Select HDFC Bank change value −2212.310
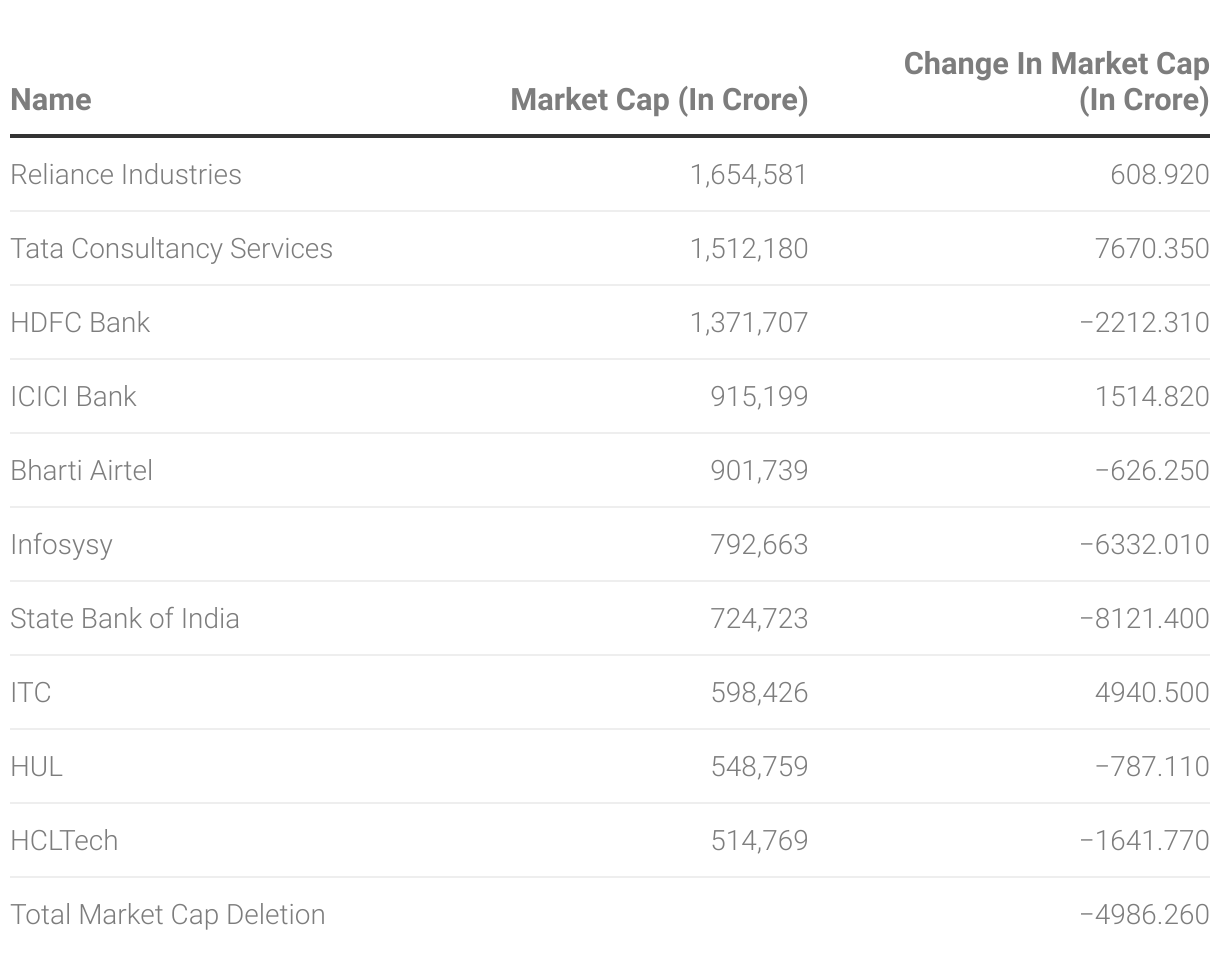 pyautogui.click(x=1144, y=322)
